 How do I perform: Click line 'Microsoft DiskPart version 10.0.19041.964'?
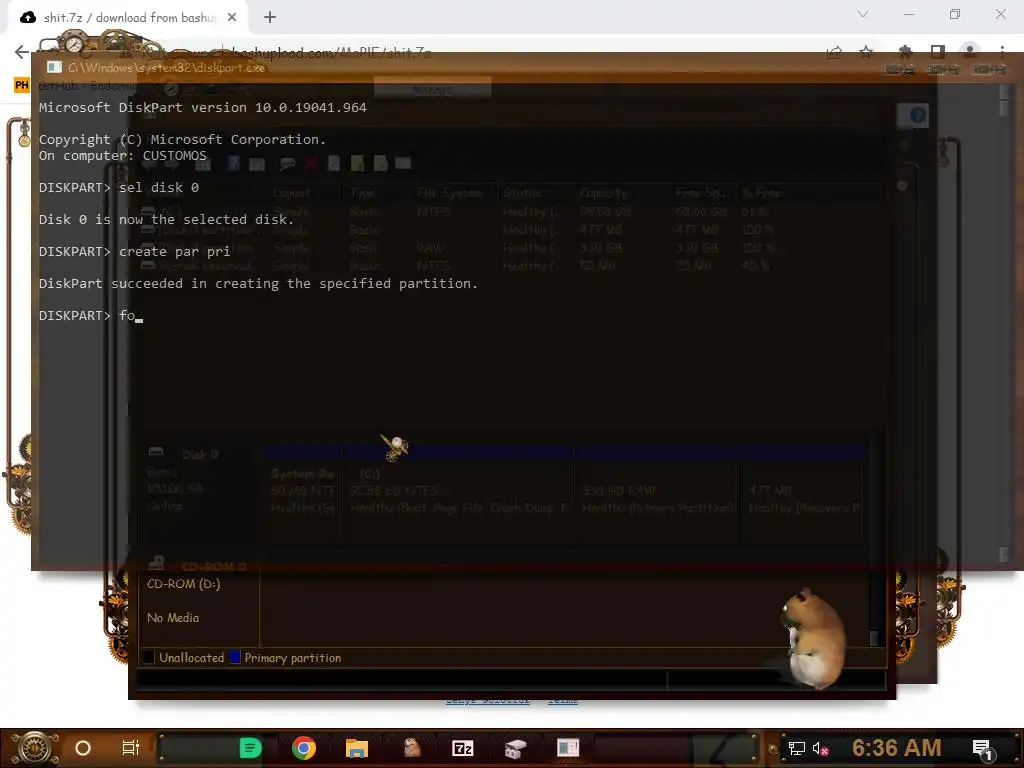[x=202, y=107]
